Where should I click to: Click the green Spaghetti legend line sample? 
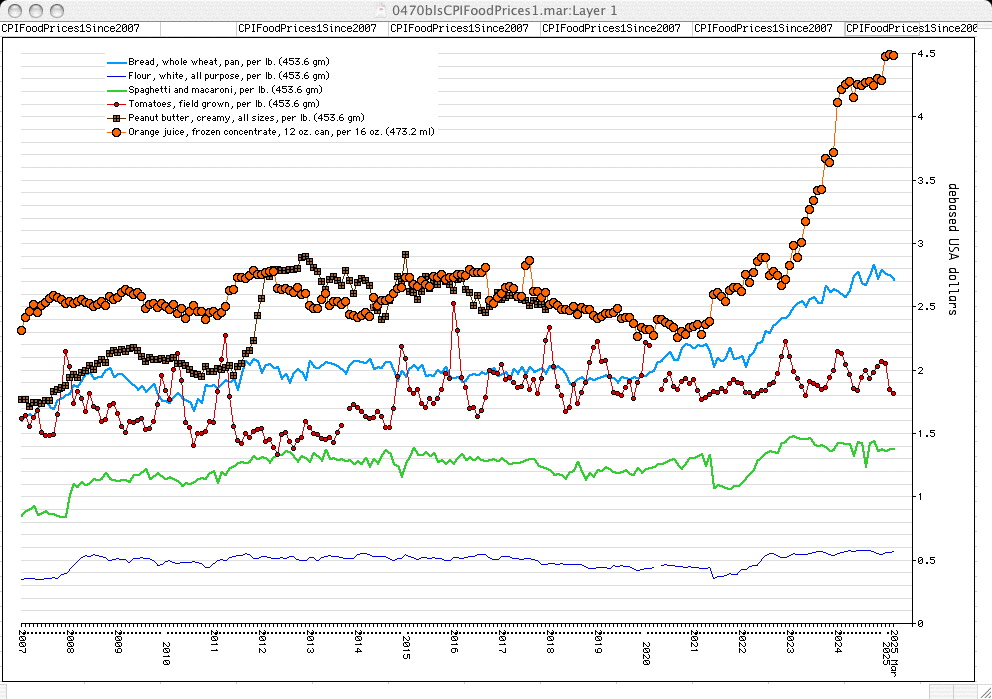[x=116, y=90]
